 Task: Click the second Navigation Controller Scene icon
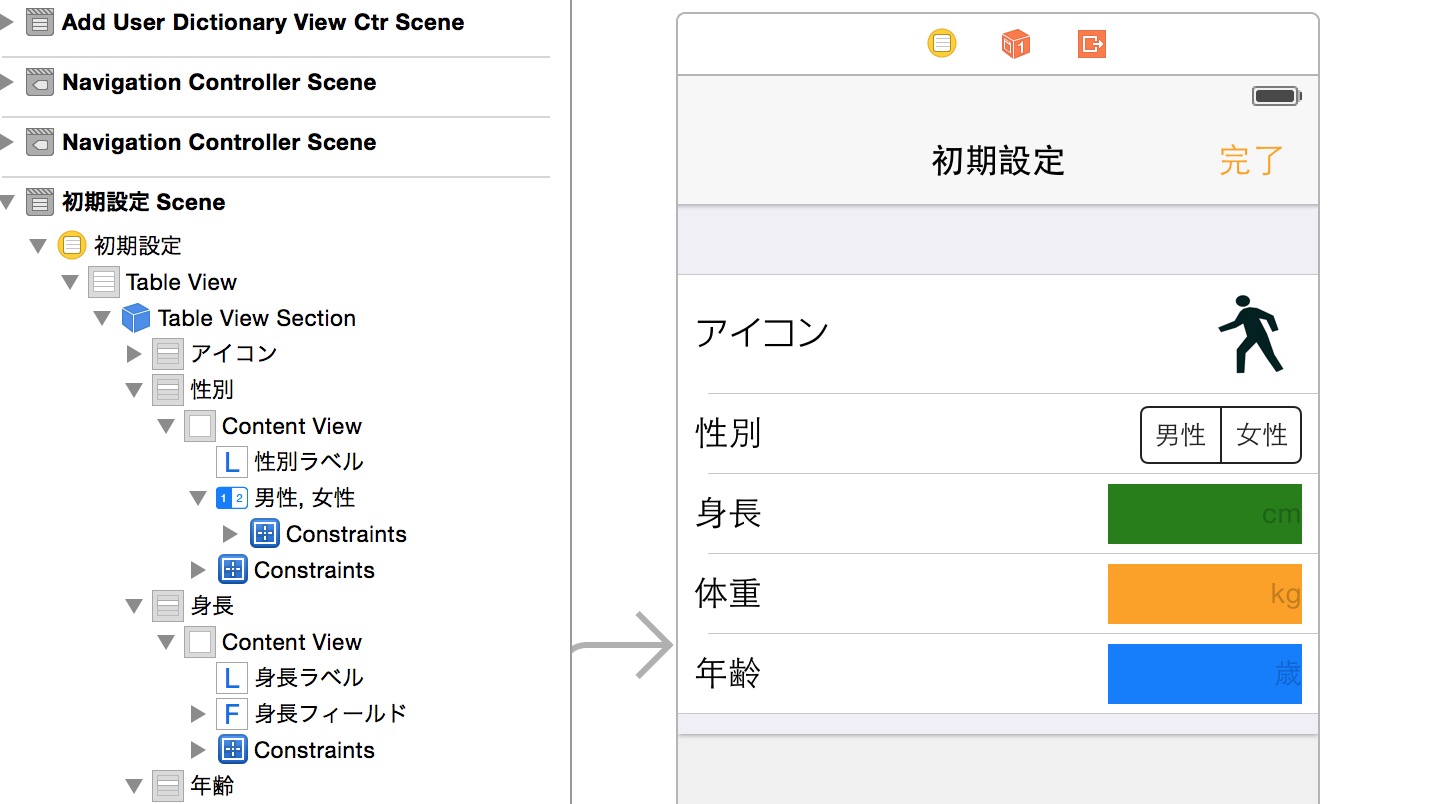[x=39, y=142]
